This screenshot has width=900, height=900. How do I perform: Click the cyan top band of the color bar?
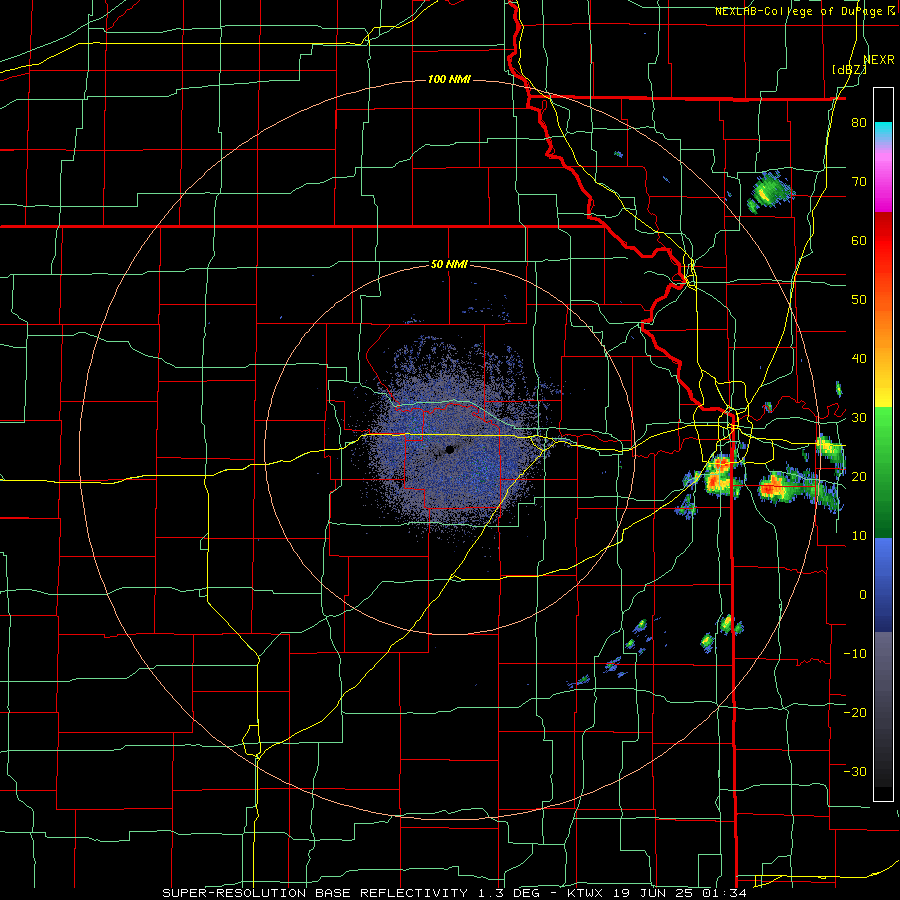[883, 131]
